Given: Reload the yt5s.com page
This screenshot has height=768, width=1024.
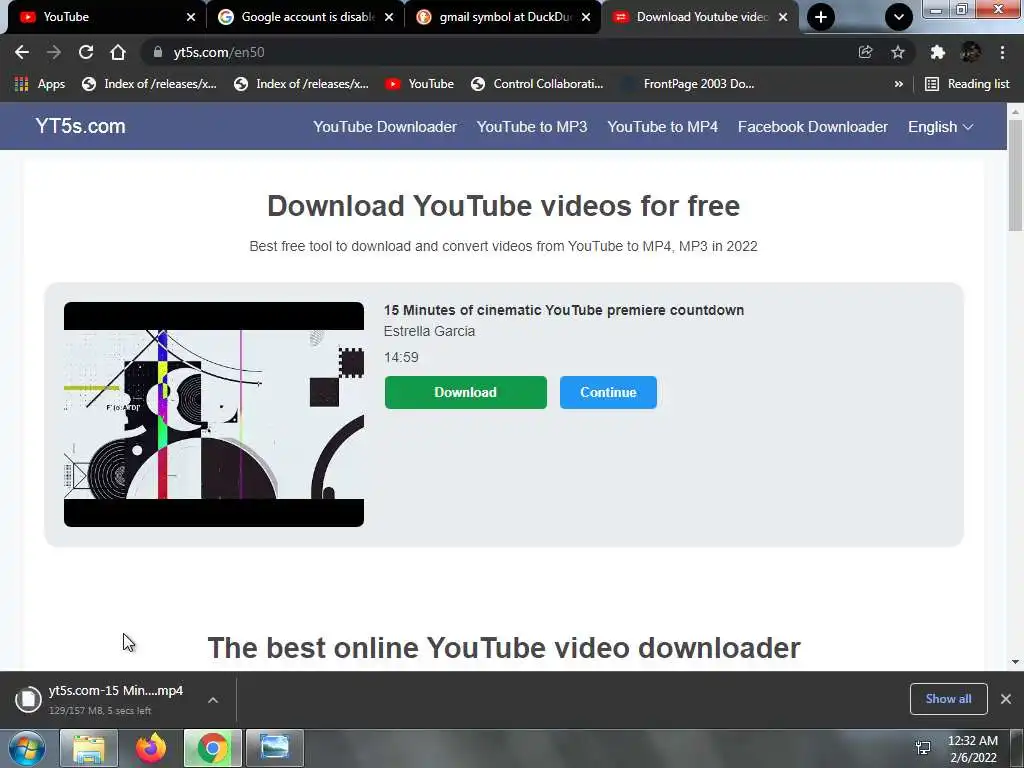Looking at the screenshot, I should [x=86, y=52].
